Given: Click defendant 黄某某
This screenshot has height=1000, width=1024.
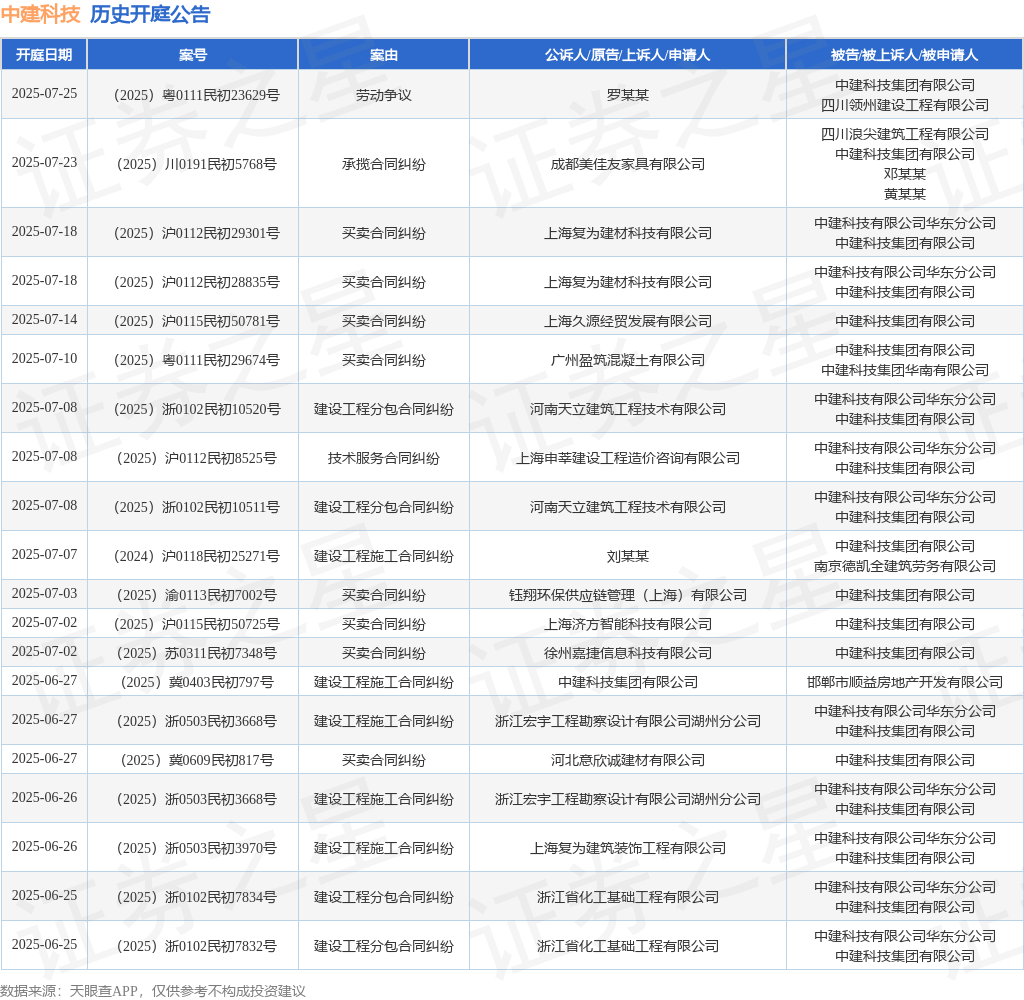Looking at the screenshot, I should point(904,194).
